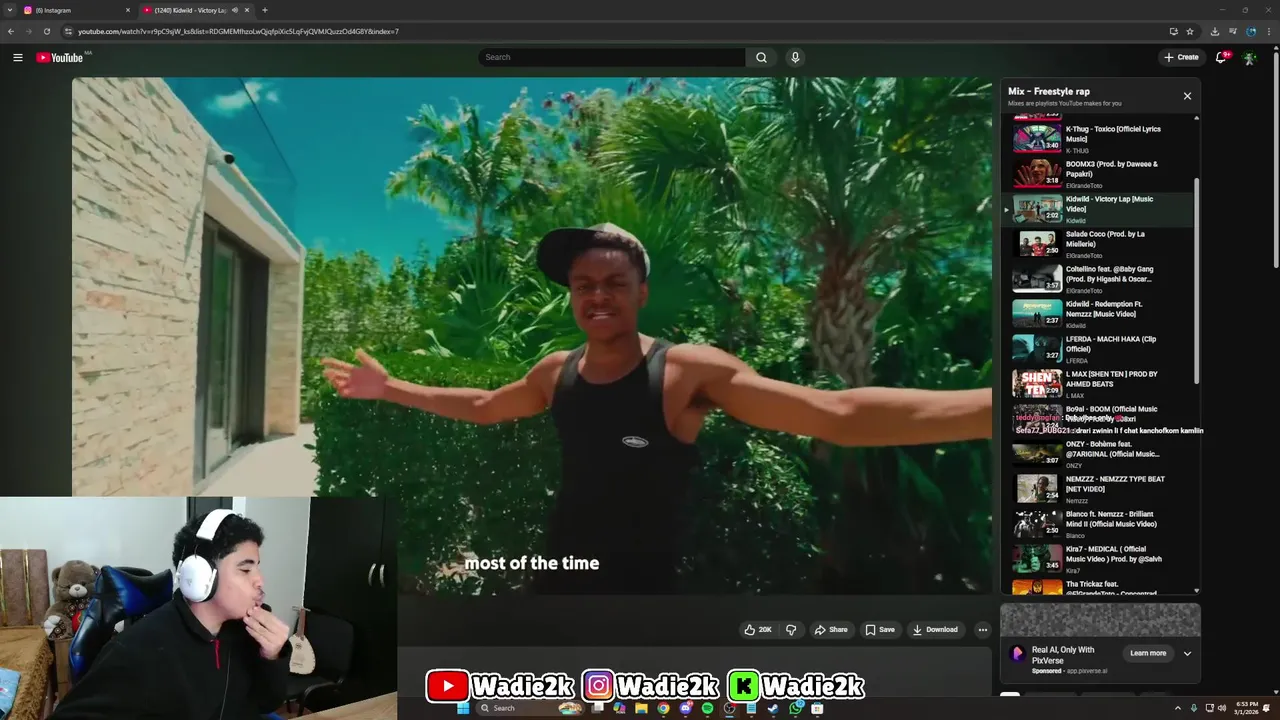Open the YouTube account avatar menu
Screen dimensions: 1280x720
click(x=1249, y=57)
